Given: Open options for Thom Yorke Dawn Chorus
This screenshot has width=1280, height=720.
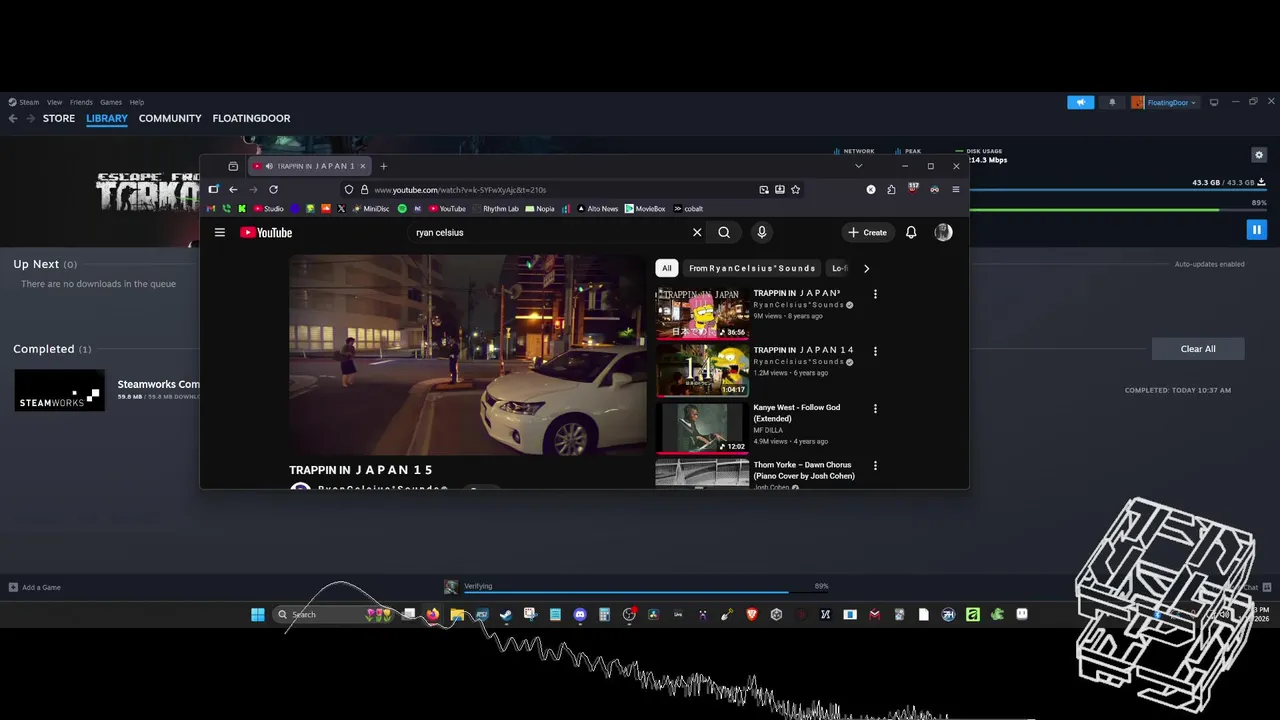Looking at the screenshot, I should [875, 465].
